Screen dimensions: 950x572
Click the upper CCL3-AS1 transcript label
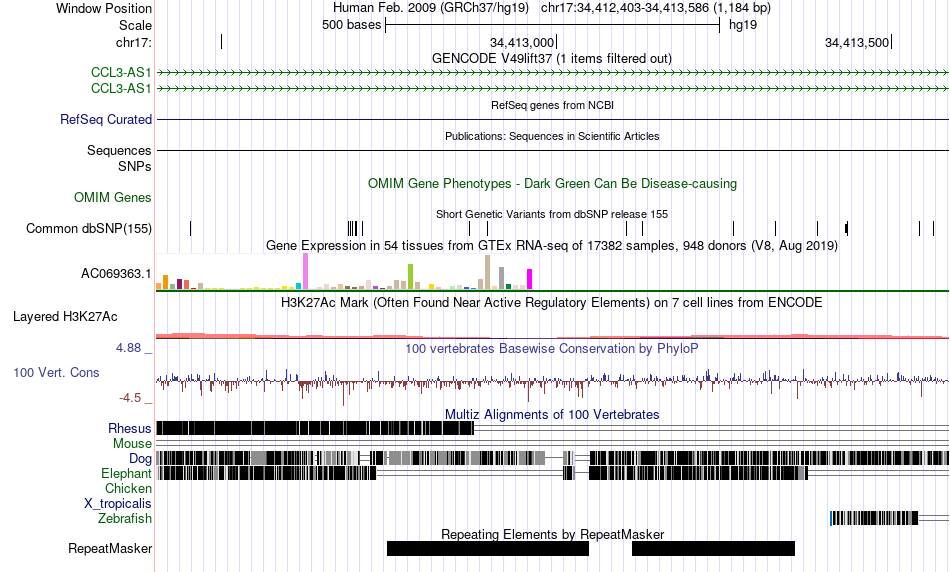121,73
